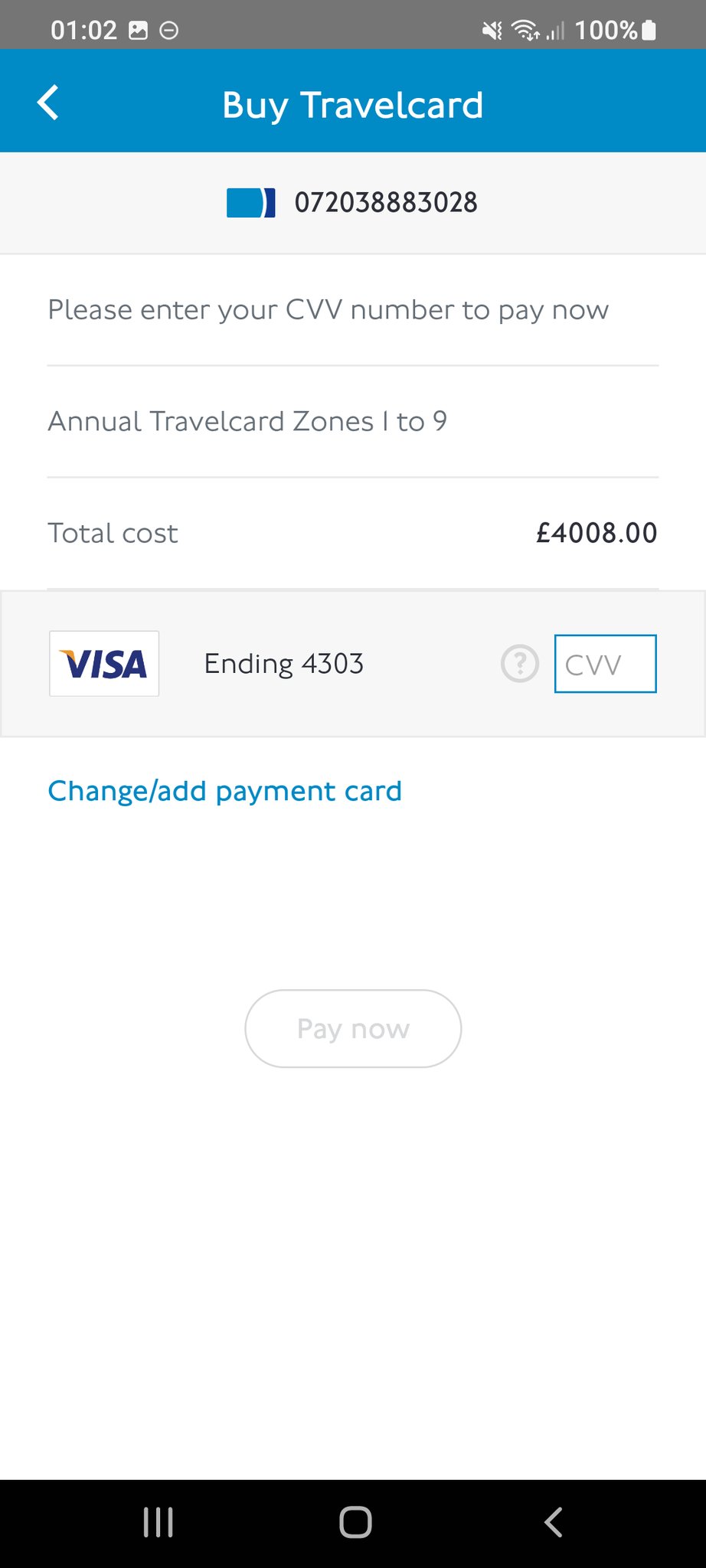This screenshot has width=706, height=1568.
Task: Tap the blue Oyster card icon
Action: tap(250, 203)
